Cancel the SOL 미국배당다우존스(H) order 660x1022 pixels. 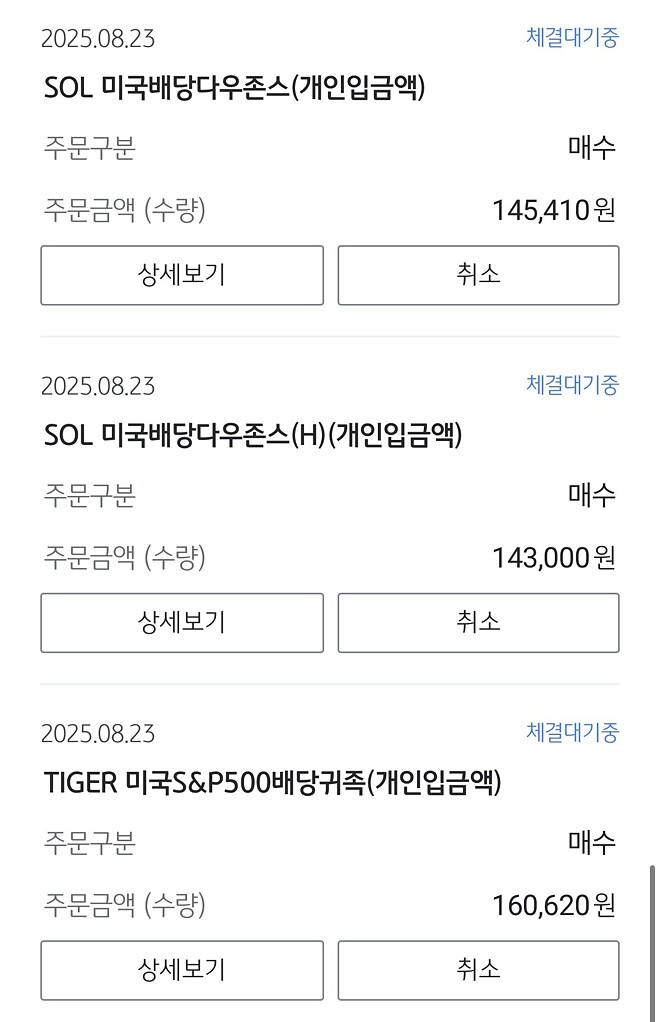478,622
